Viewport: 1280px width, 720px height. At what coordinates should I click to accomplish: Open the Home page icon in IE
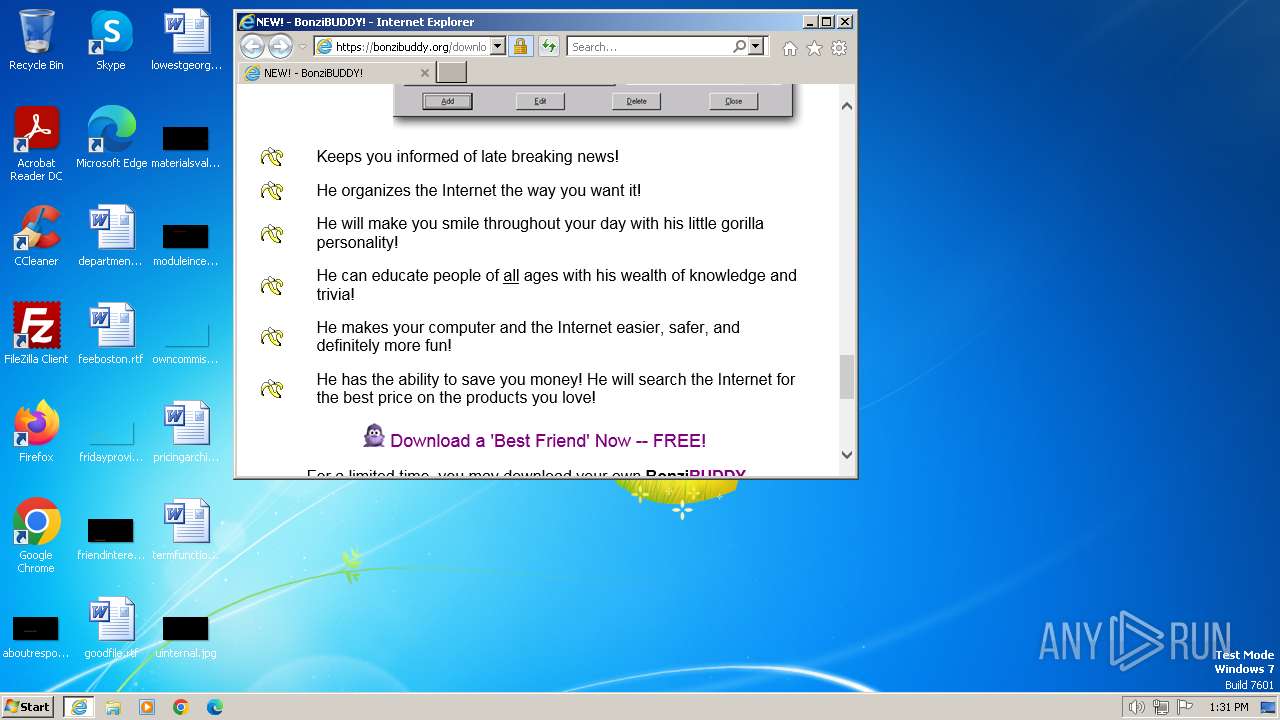[x=790, y=48]
